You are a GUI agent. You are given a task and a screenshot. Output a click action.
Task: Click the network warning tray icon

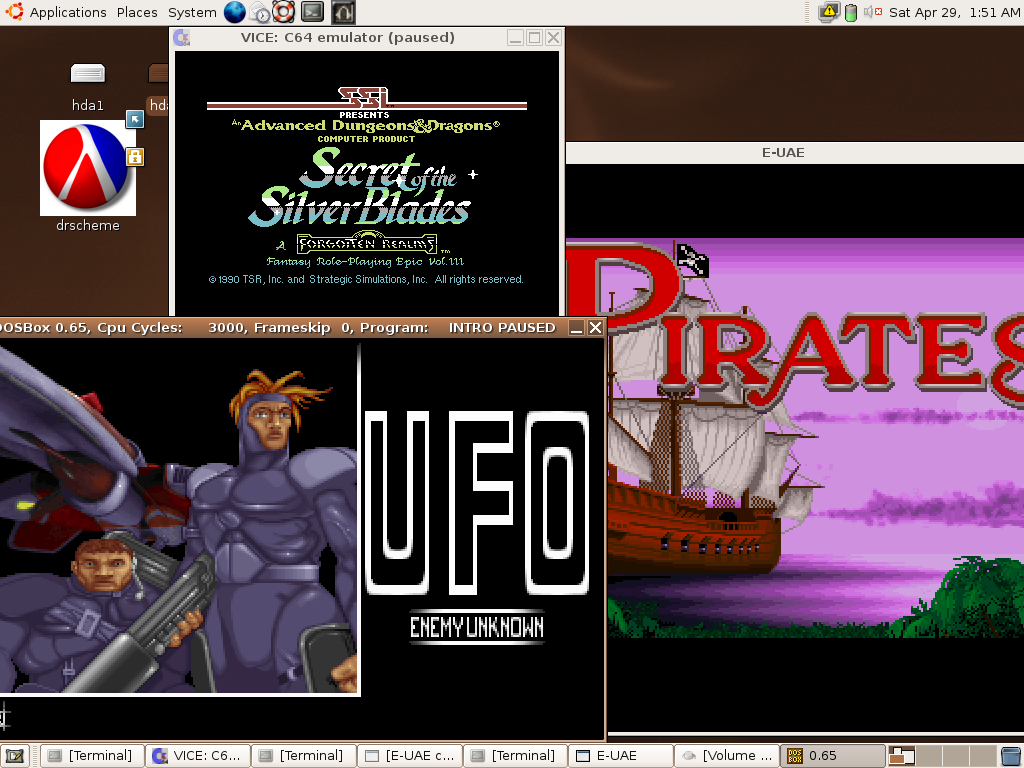(x=829, y=12)
